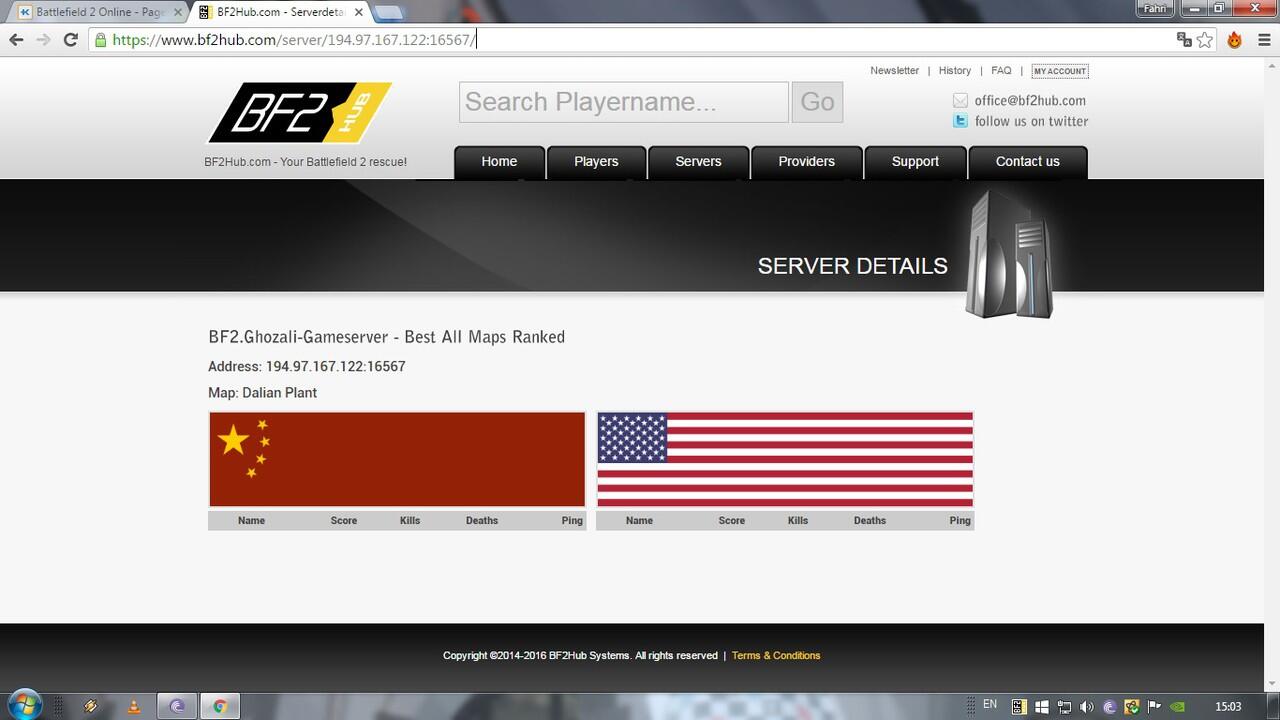Click the United States flag image

coord(785,460)
